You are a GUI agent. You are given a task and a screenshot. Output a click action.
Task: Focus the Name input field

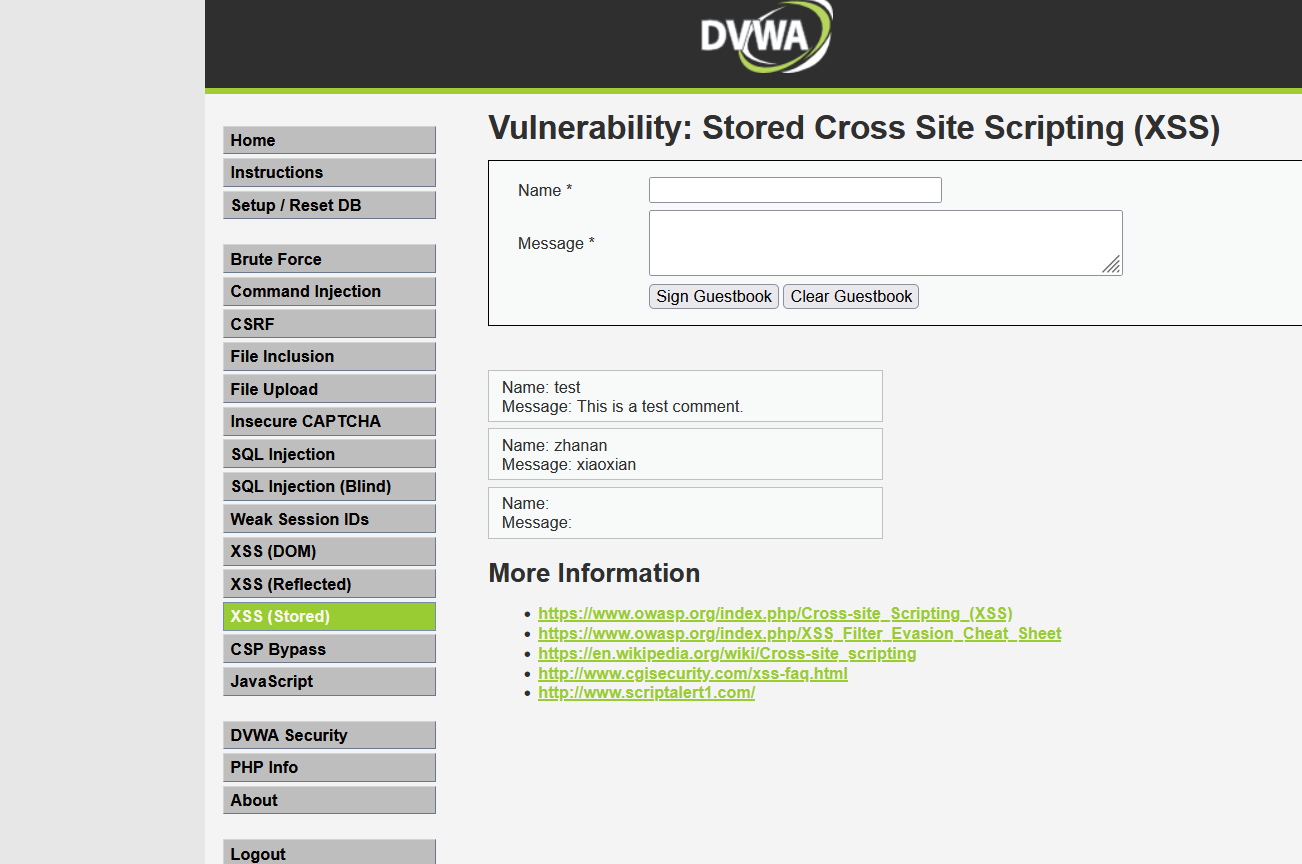(x=795, y=190)
